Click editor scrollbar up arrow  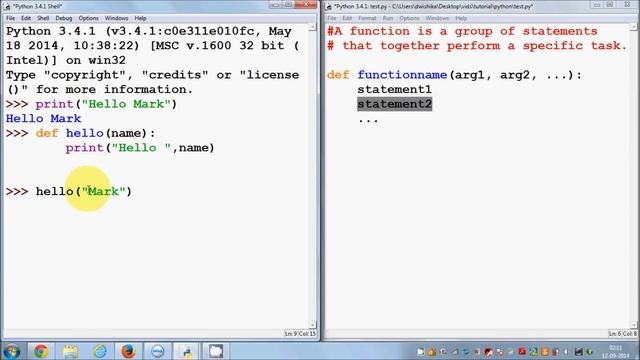[633, 27]
